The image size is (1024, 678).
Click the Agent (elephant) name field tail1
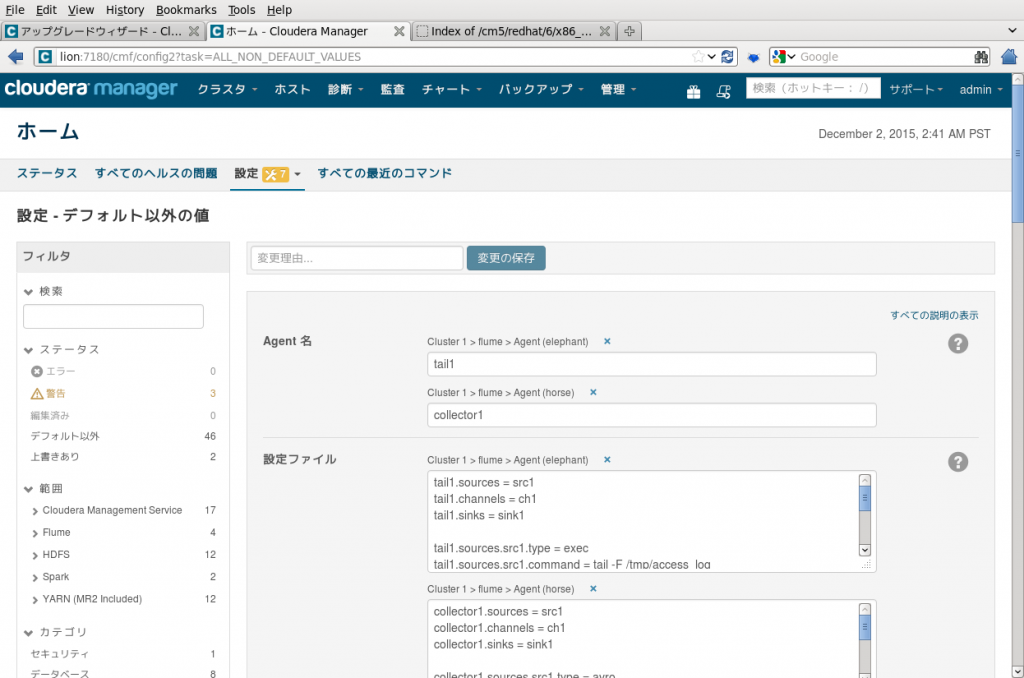pos(652,364)
